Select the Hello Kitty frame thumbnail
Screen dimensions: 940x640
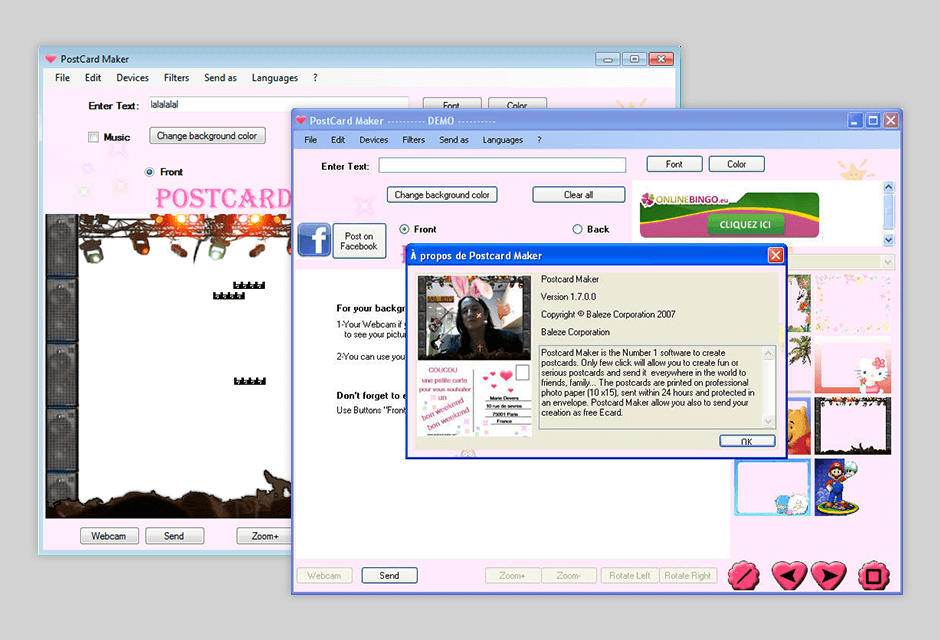(852, 364)
